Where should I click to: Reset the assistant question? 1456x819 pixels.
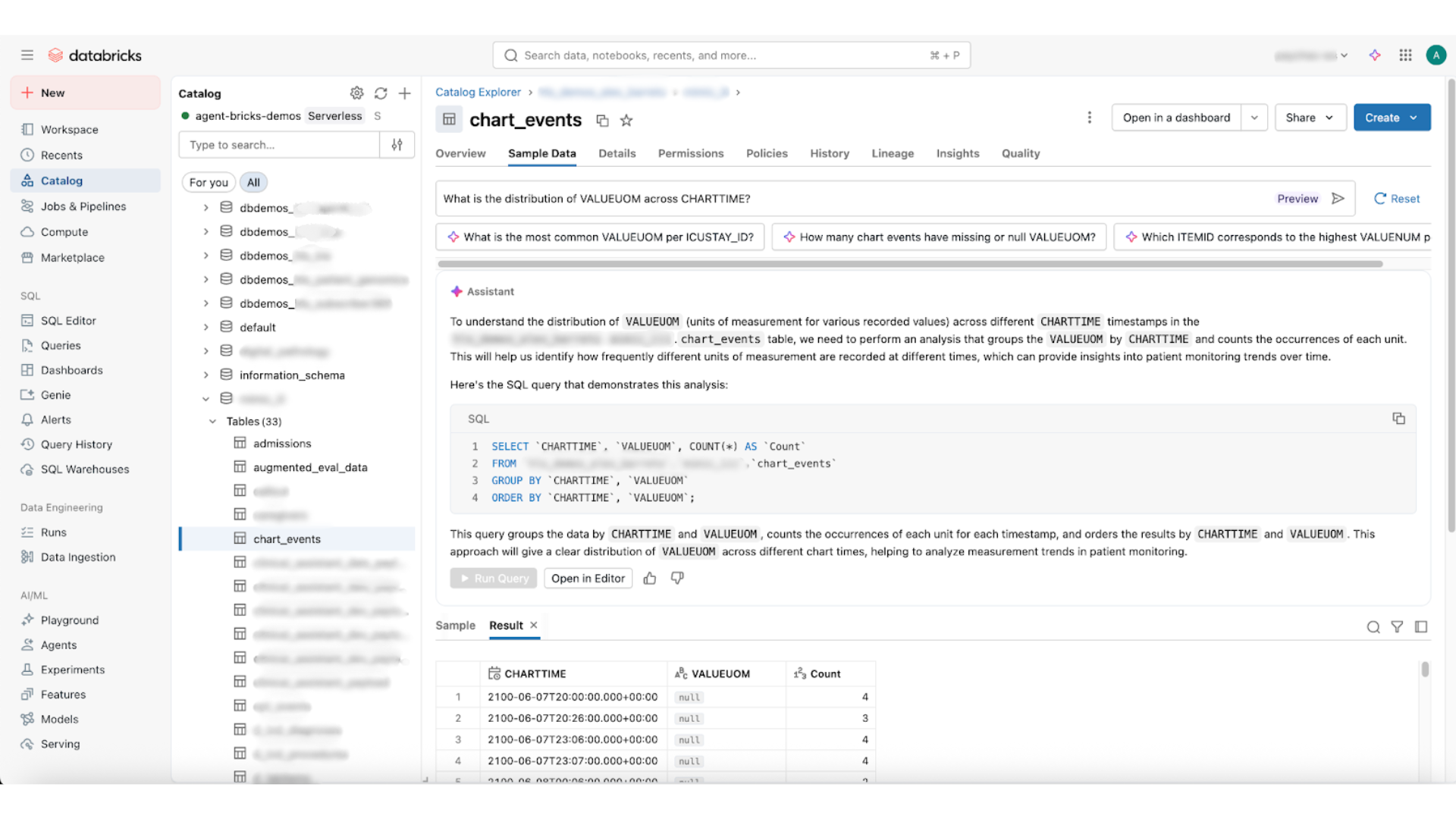coord(1396,198)
